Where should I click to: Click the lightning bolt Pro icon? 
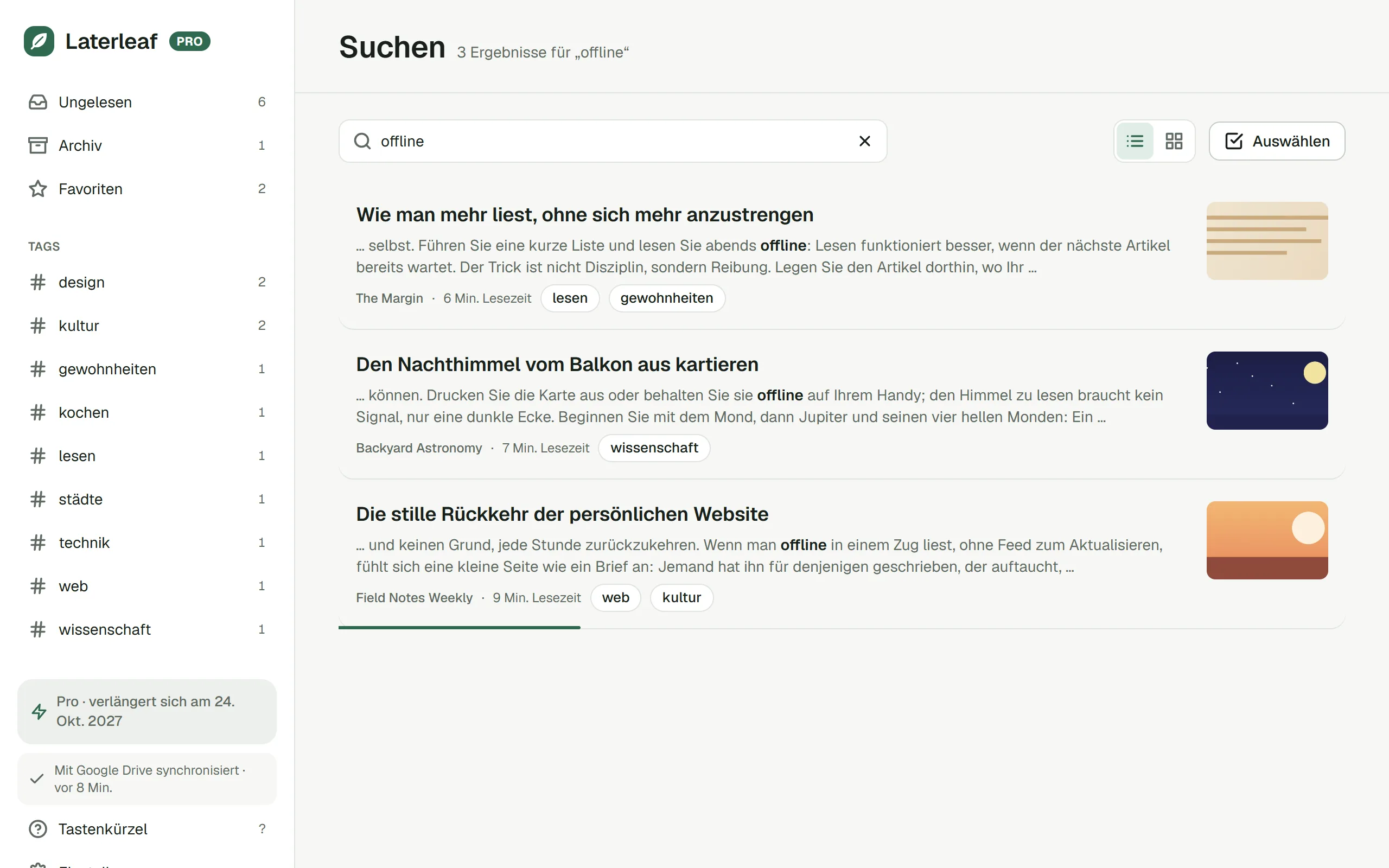[39, 711]
